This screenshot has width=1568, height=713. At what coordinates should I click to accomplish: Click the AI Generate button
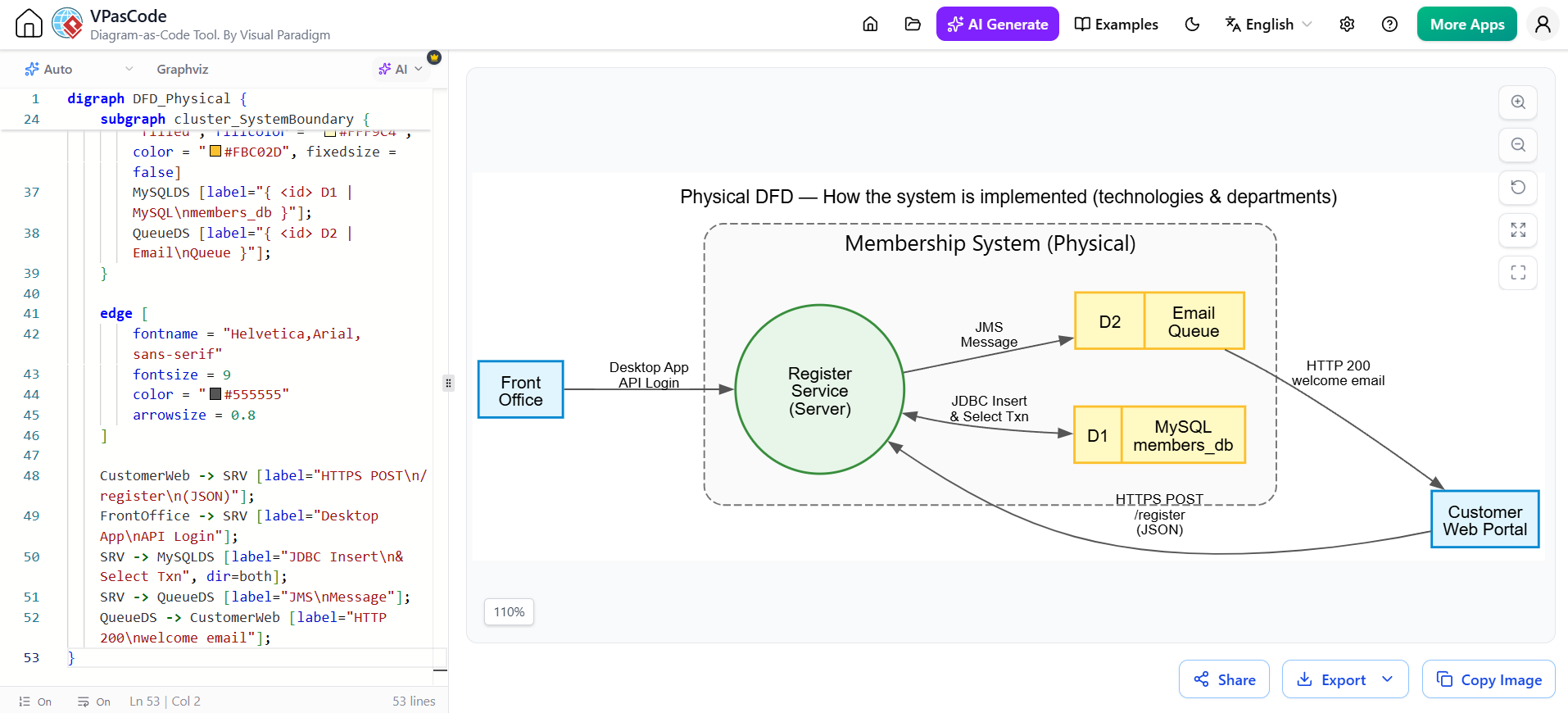997,24
